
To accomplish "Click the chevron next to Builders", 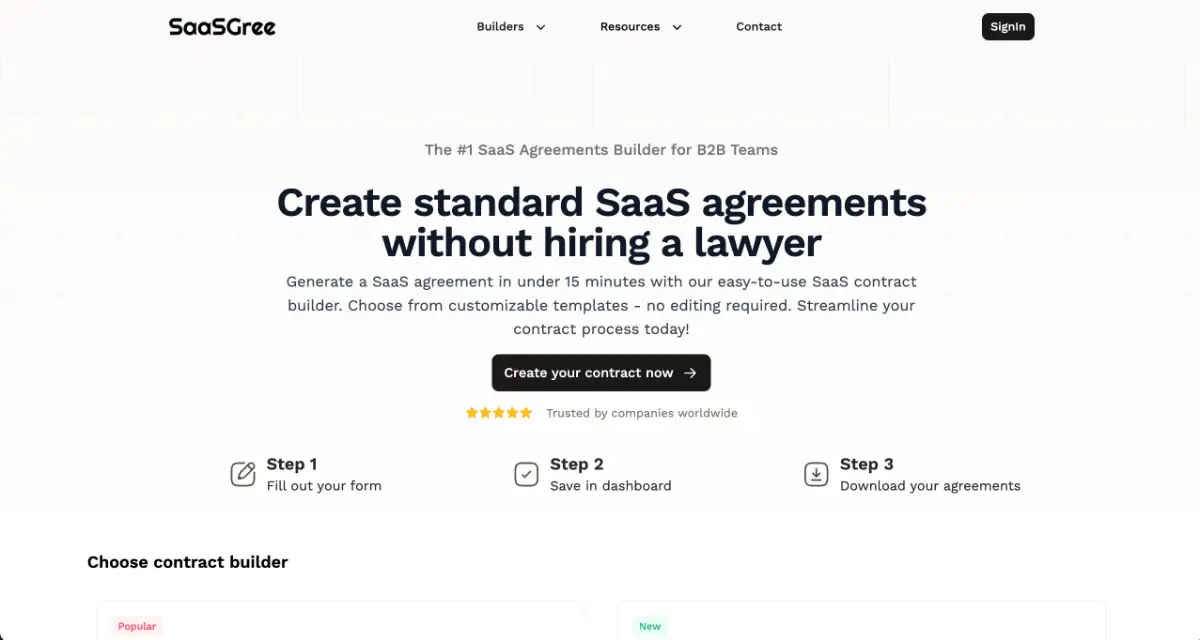I will [541, 28].
